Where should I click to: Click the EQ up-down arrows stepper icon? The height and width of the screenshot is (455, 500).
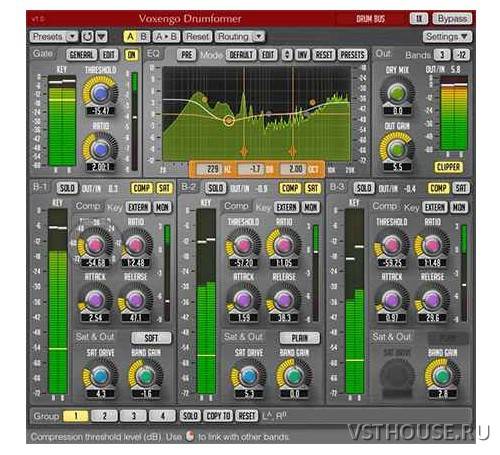287,54
